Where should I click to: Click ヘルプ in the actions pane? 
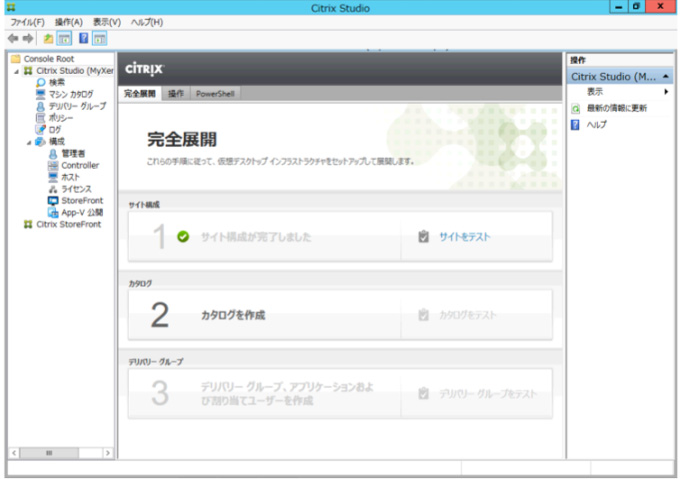597,125
